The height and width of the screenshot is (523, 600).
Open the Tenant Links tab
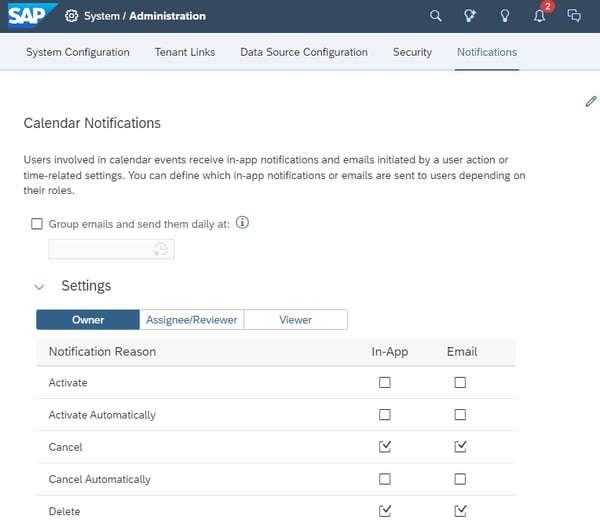[x=185, y=52]
